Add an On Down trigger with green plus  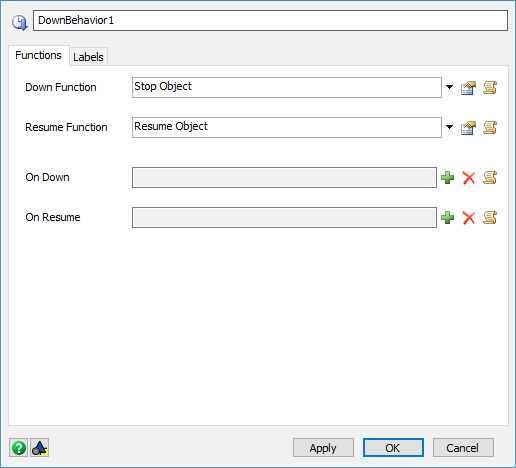447,178
